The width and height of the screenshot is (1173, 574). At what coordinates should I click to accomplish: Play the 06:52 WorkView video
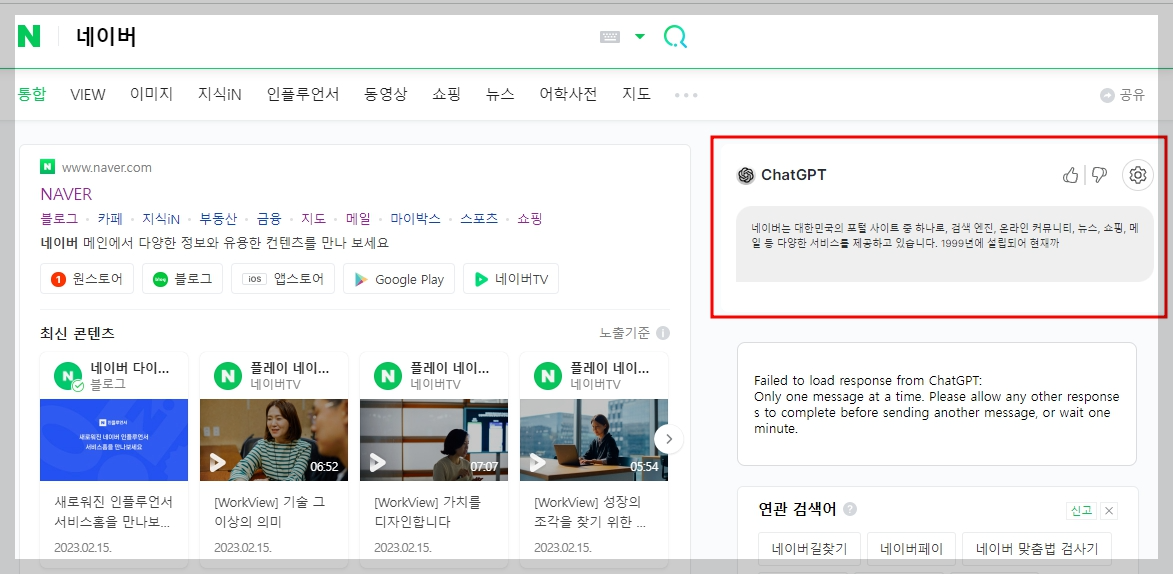[x=274, y=439]
